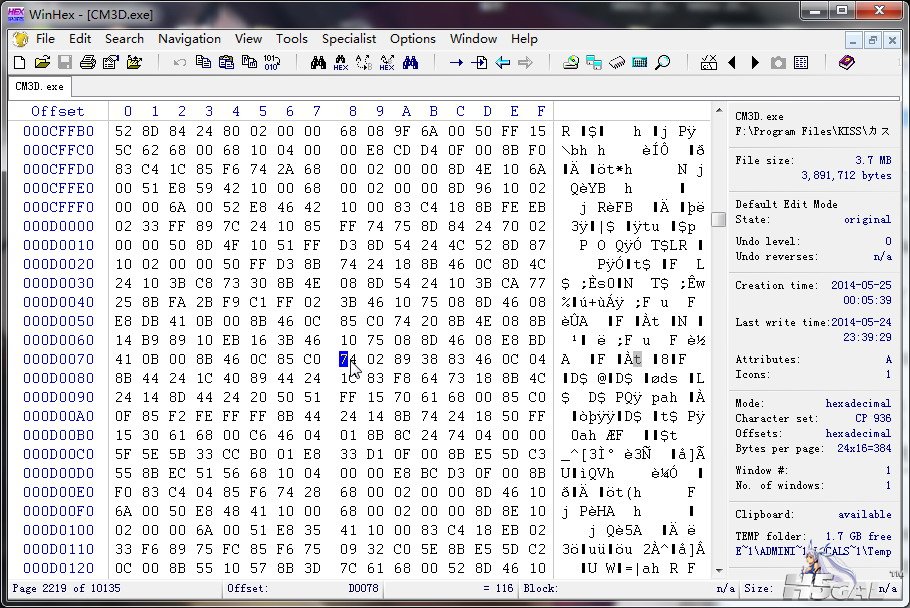
Task: Click the Offset column header
Action: point(57,111)
